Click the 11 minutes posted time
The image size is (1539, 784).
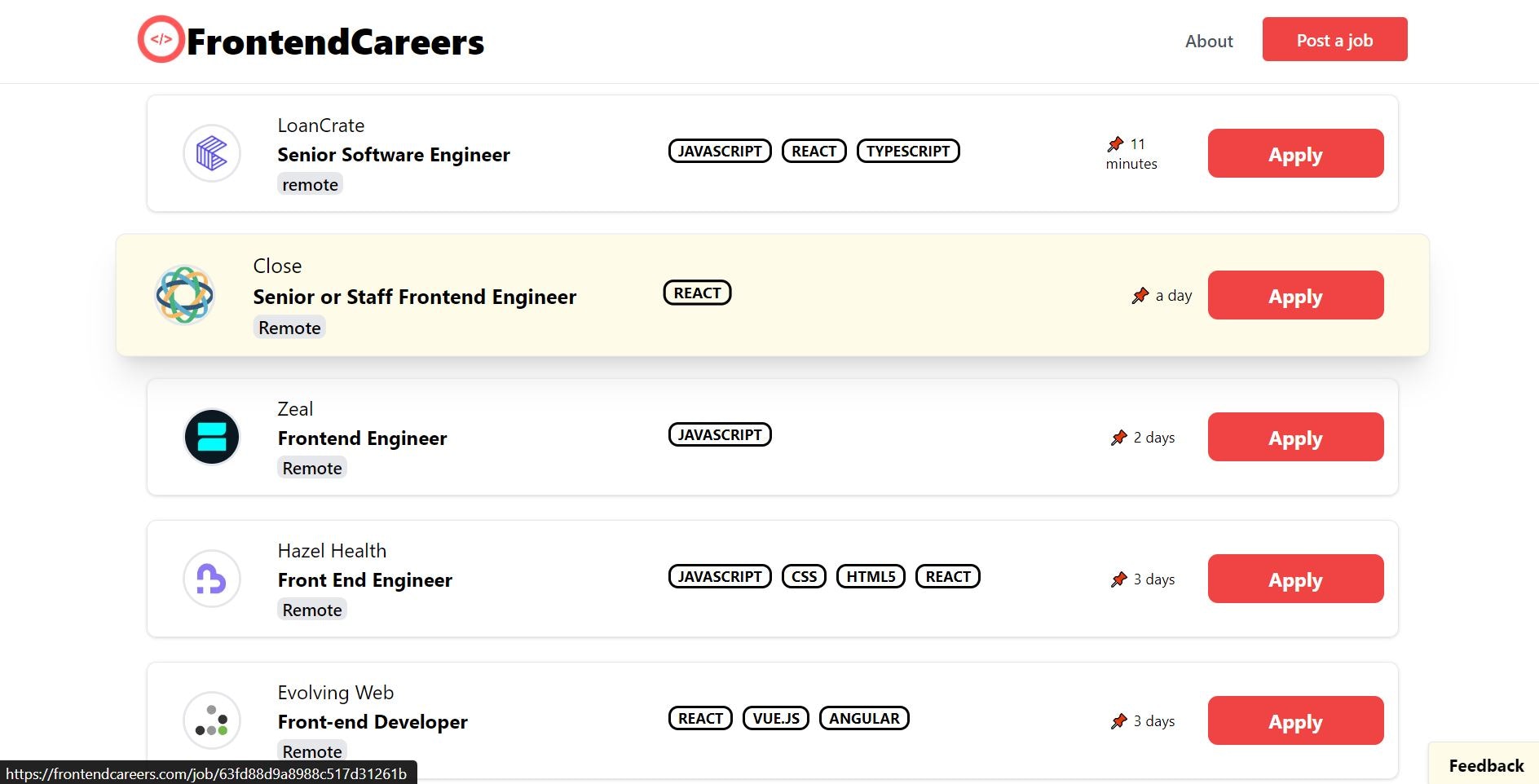point(1132,154)
